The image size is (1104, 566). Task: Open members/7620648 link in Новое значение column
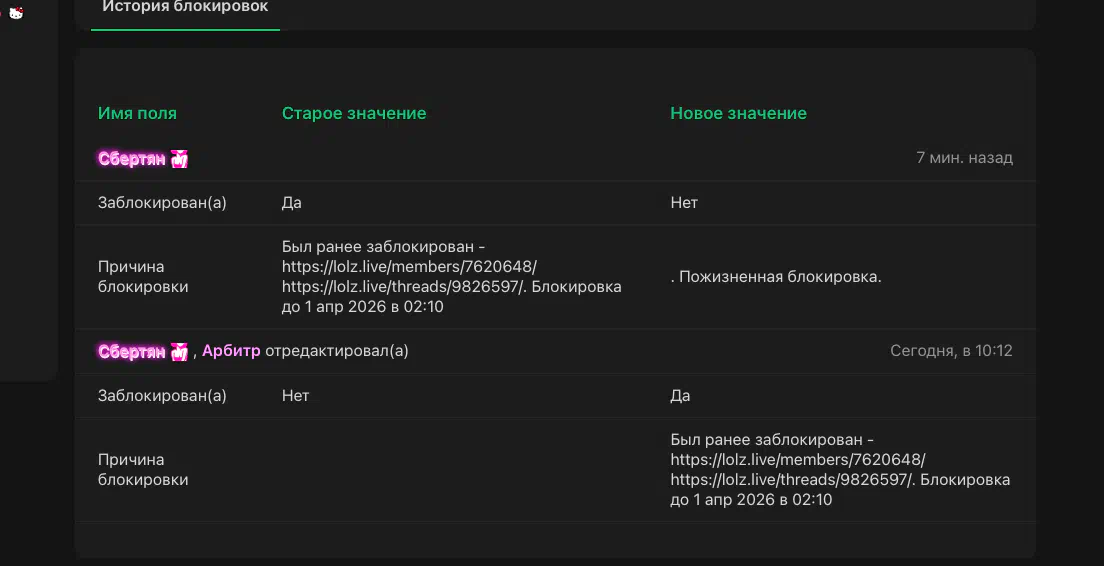point(797,460)
